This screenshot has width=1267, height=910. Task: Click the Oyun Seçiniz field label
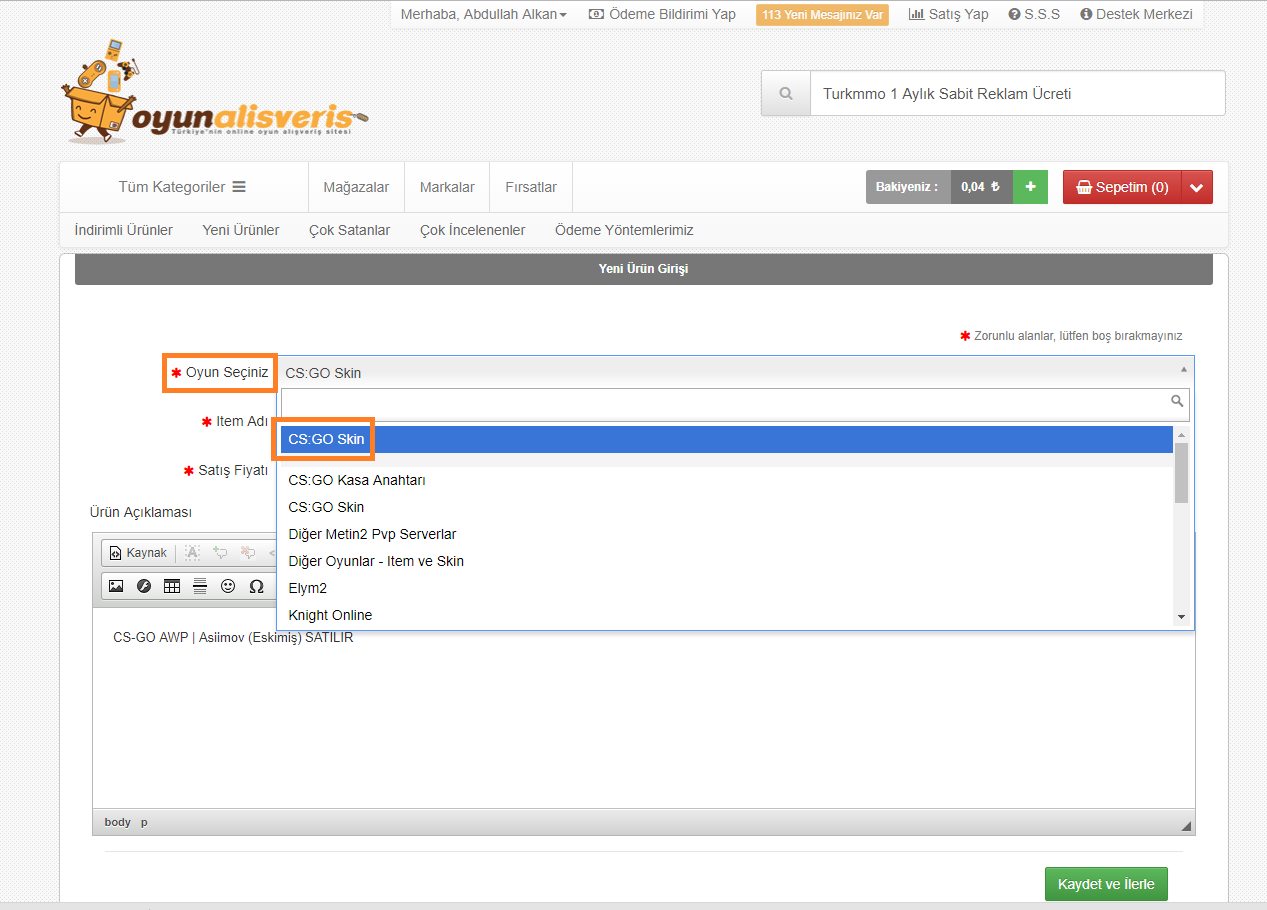[x=227, y=372]
